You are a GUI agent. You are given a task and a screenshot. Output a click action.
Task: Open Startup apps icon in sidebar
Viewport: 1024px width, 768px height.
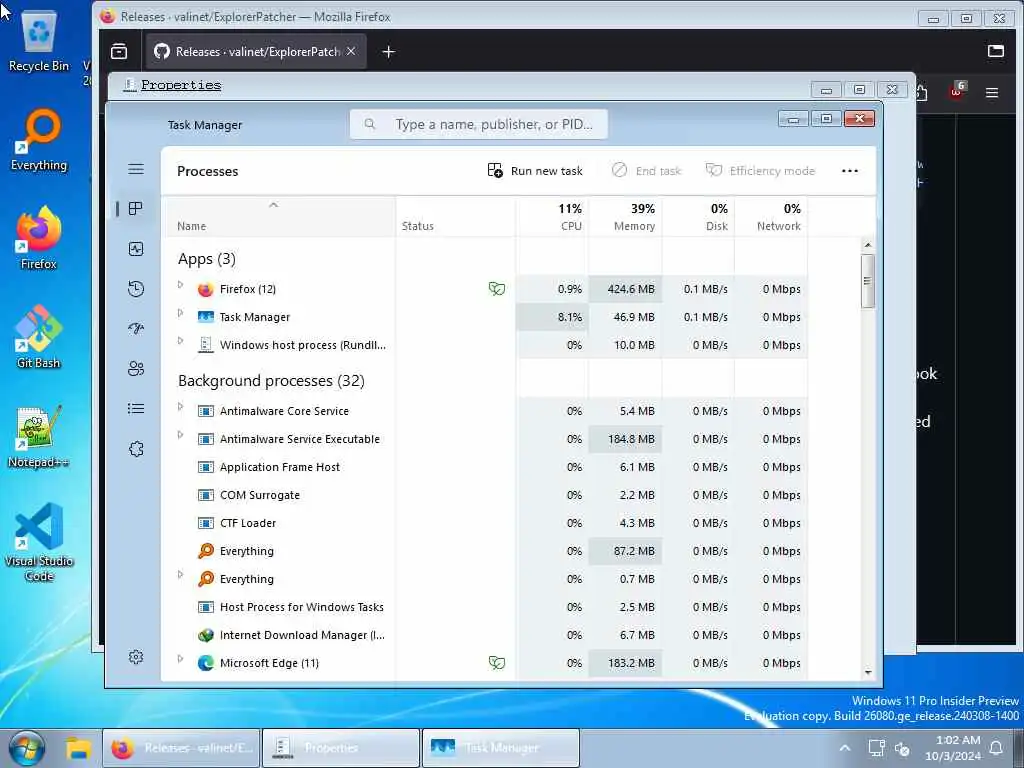136,328
